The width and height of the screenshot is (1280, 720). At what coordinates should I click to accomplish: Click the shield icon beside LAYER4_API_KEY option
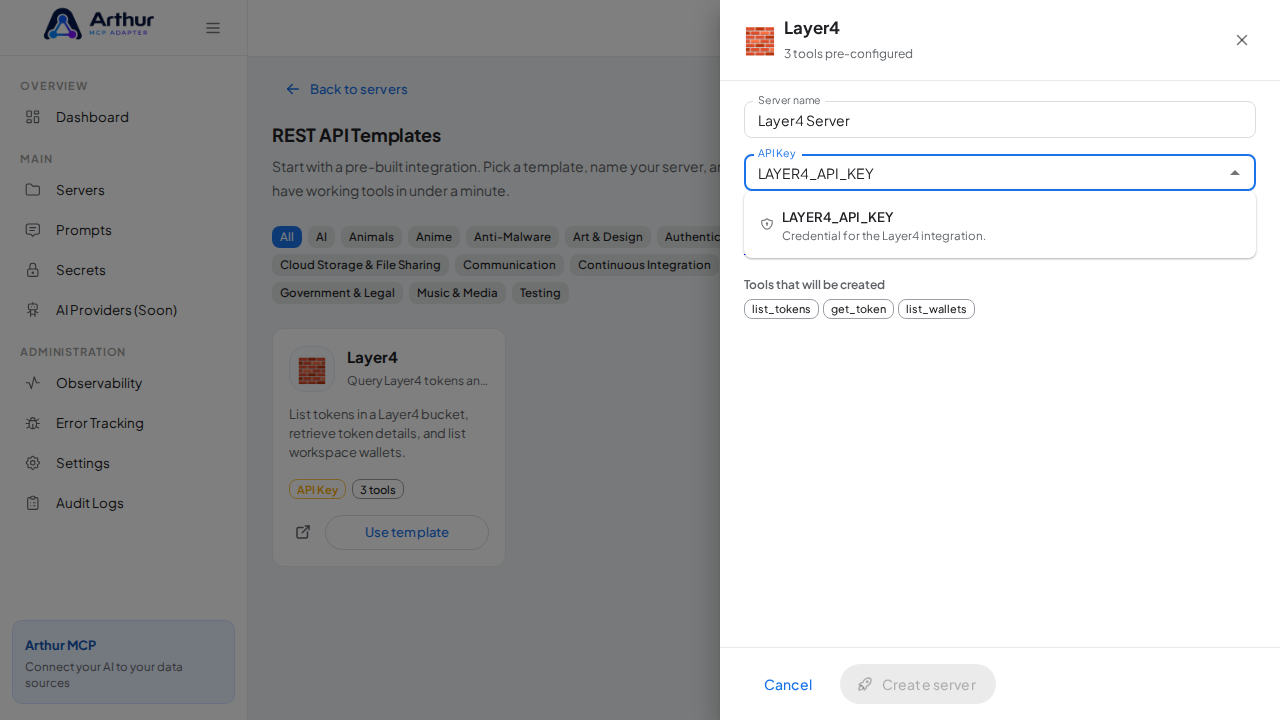coord(767,224)
